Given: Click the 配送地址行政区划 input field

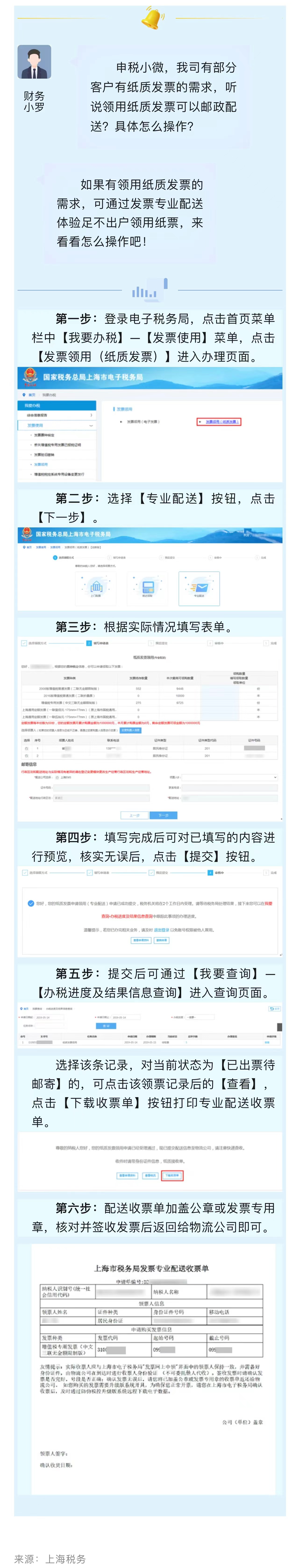Looking at the screenshot, I should click(101, 798).
